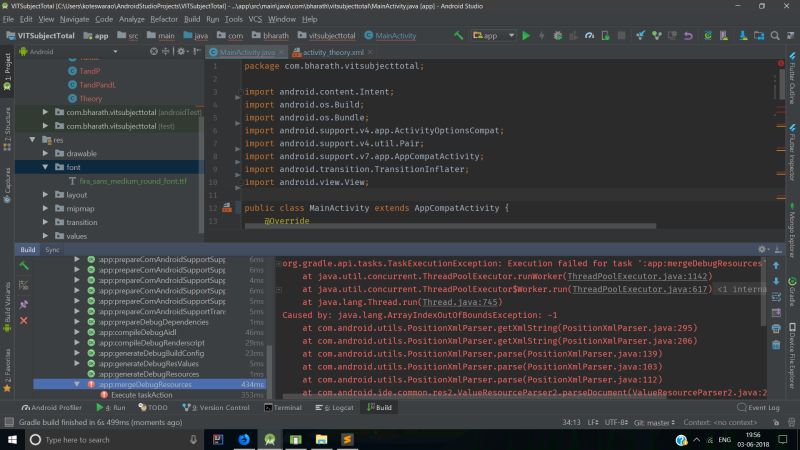Screen dimensions: 800x450
Task: Expand the drawable folder
Action: click(x=45, y=153)
